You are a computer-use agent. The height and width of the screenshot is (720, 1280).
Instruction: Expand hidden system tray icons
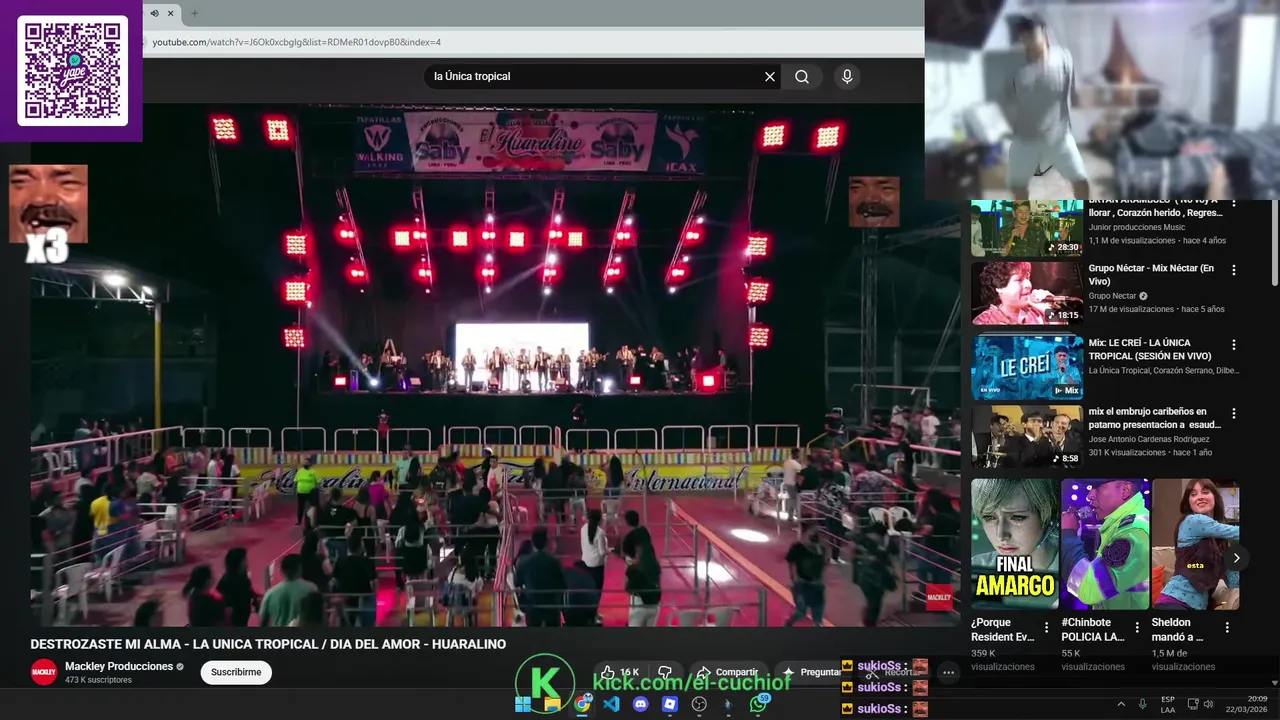[1121, 704]
